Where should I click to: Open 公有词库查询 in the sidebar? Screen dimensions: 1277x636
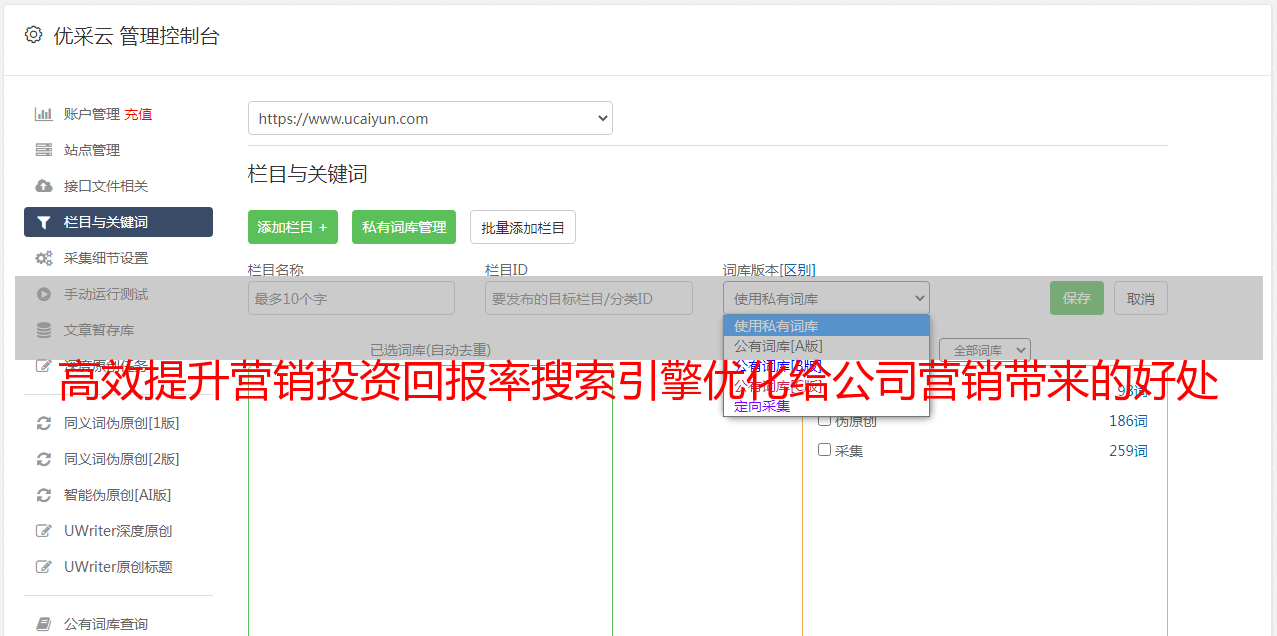coord(106,624)
